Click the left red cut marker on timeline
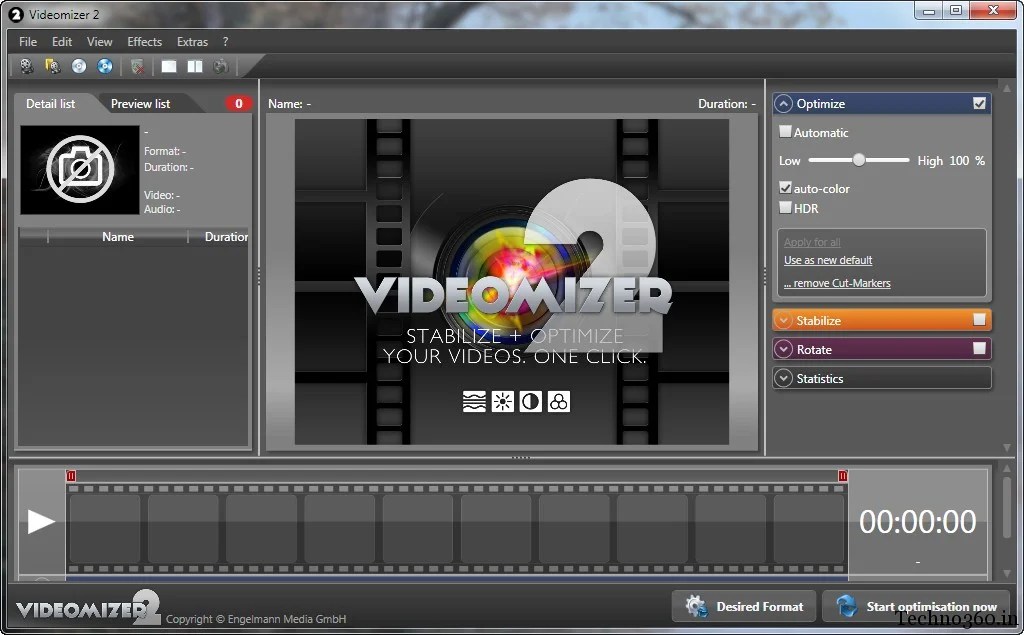Screen dimensions: 1024x635 tap(71, 476)
